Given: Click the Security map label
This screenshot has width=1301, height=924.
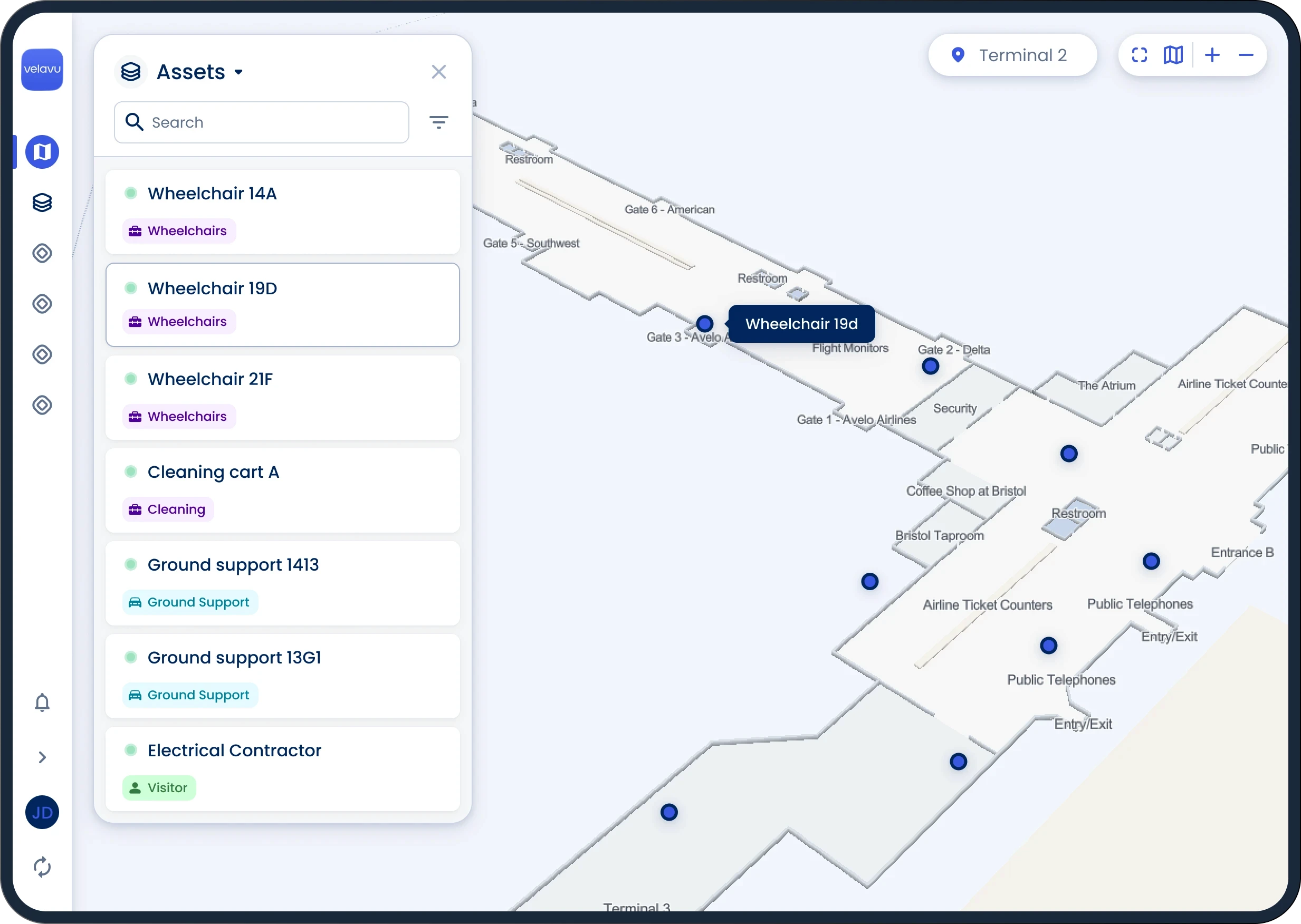Looking at the screenshot, I should click(955, 409).
